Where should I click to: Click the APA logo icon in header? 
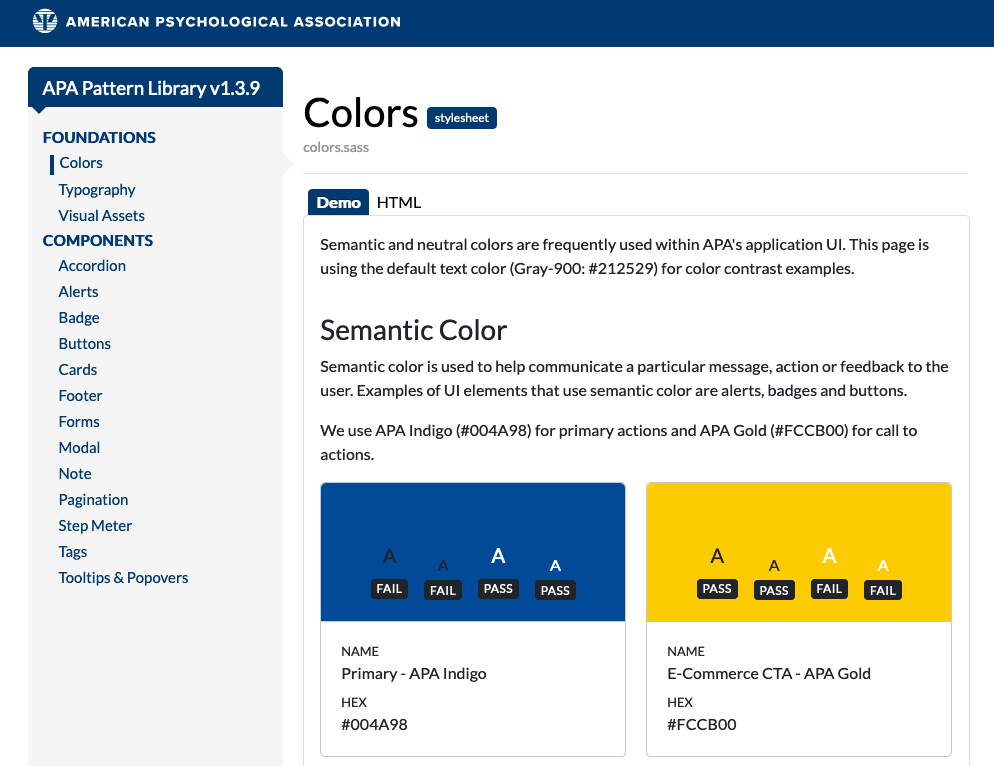pyautogui.click(x=46, y=21)
